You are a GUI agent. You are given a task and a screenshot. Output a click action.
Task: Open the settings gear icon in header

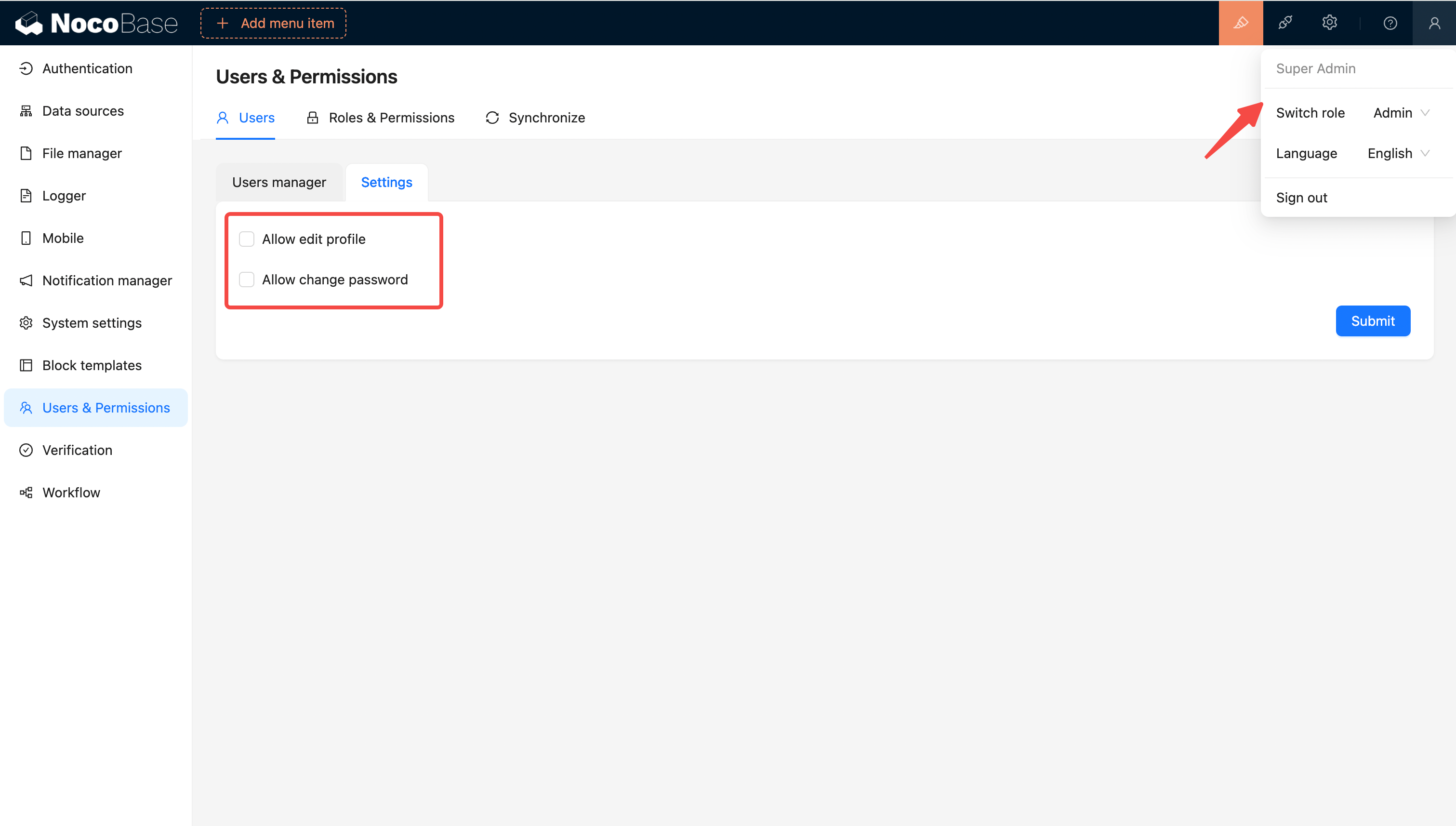tap(1329, 23)
